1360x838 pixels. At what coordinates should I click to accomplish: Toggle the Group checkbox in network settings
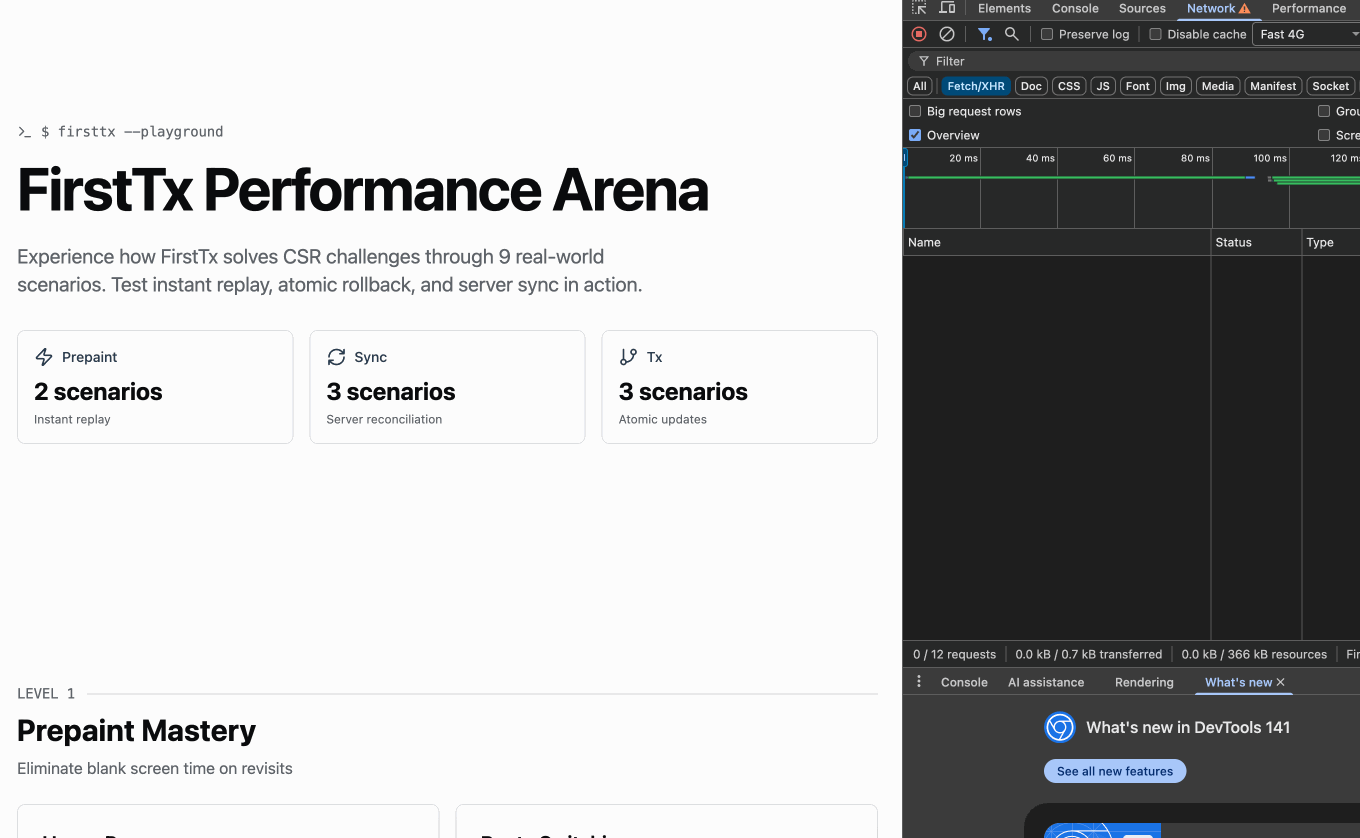(1324, 111)
